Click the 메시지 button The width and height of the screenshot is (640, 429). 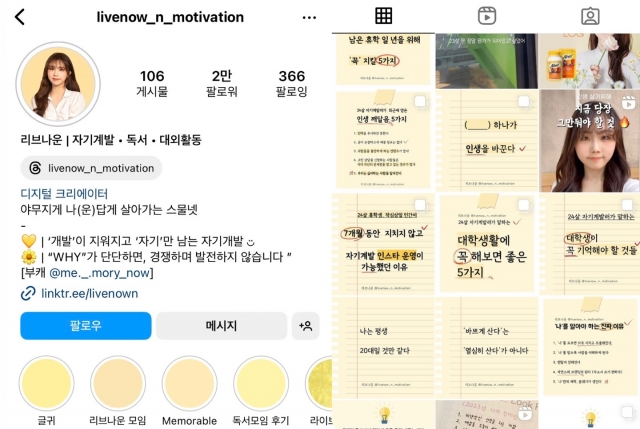point(221,326)
